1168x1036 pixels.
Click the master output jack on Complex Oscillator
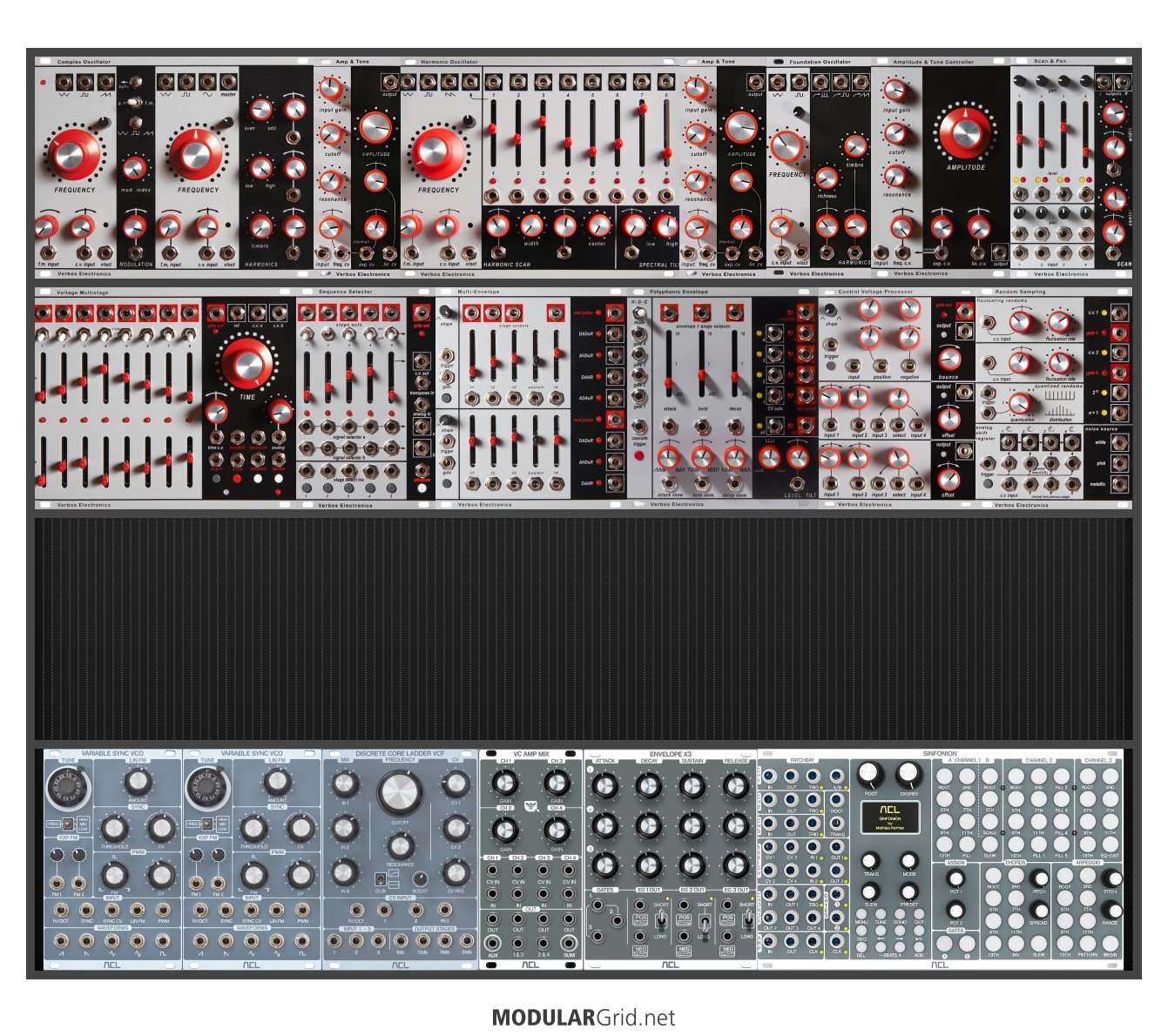228,83
